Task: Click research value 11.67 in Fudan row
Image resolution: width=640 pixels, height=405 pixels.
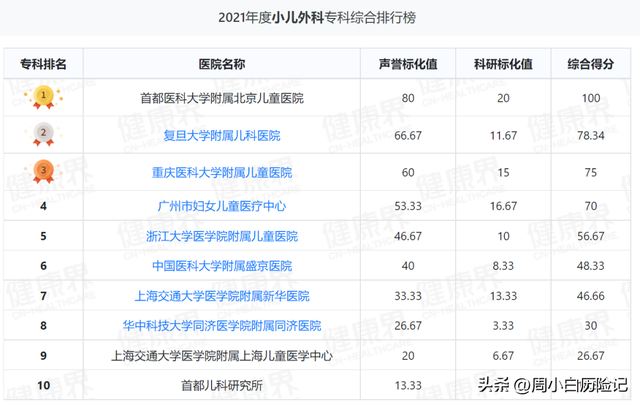Action: pyautogui.click(x=503, y=136)
